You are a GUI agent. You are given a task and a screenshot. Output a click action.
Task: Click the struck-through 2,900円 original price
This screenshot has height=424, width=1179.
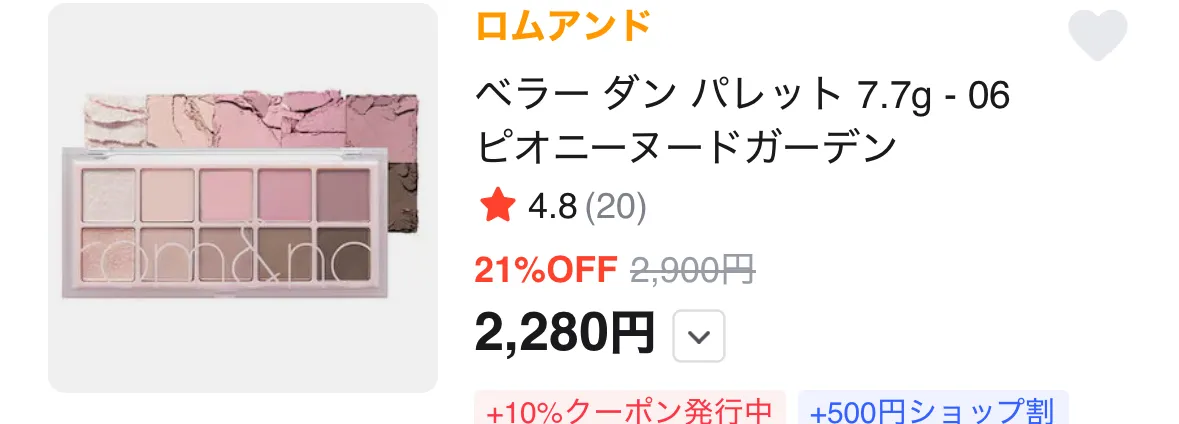[x=693, y=271]
